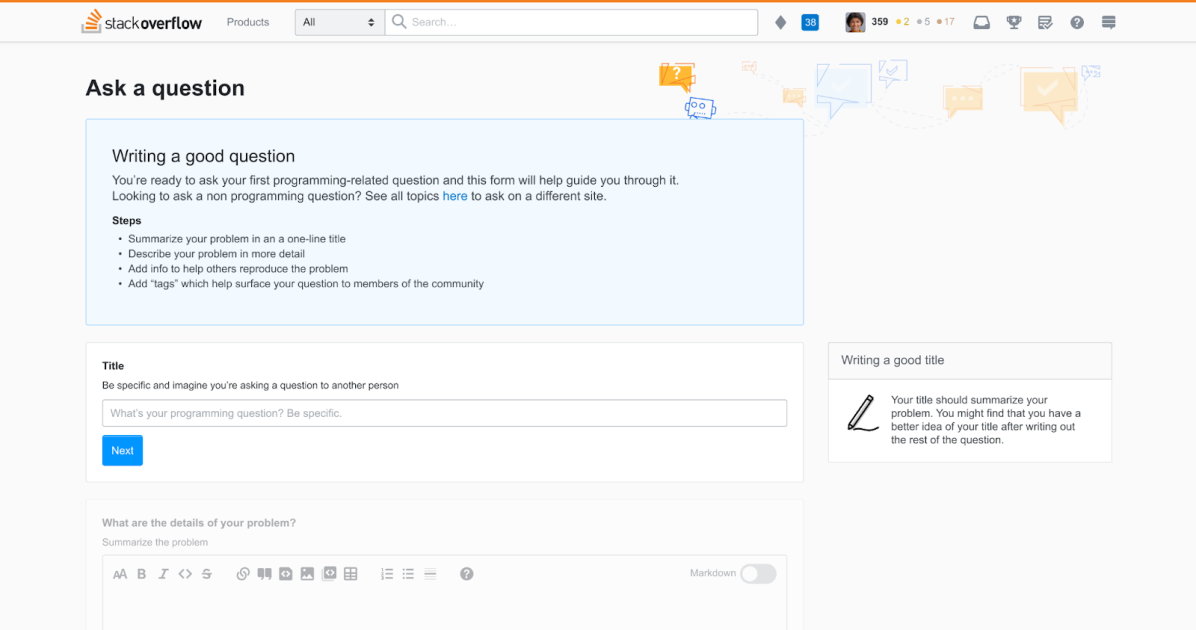Open the All search scope dropdown

pyautogui.click(x=339, y=22)
